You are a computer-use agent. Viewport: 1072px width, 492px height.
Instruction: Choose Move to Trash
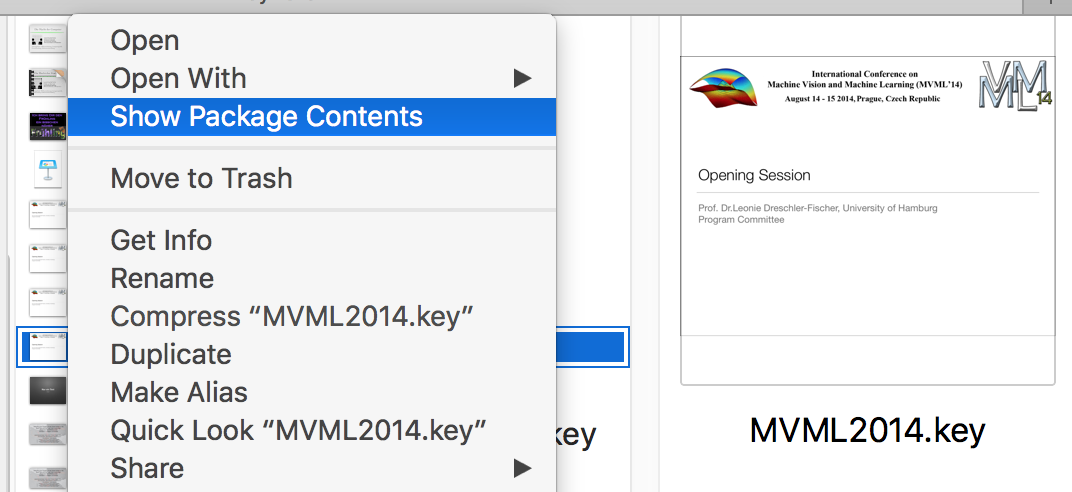(201, 178)
